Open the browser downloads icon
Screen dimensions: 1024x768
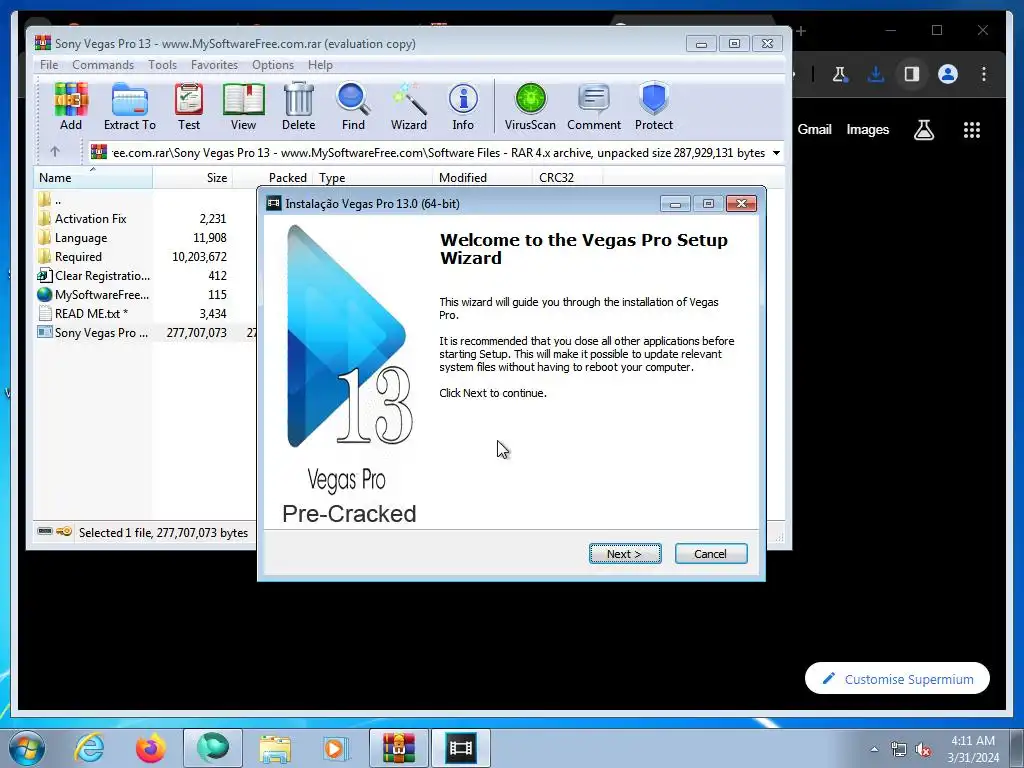click(x=876, y=74)
